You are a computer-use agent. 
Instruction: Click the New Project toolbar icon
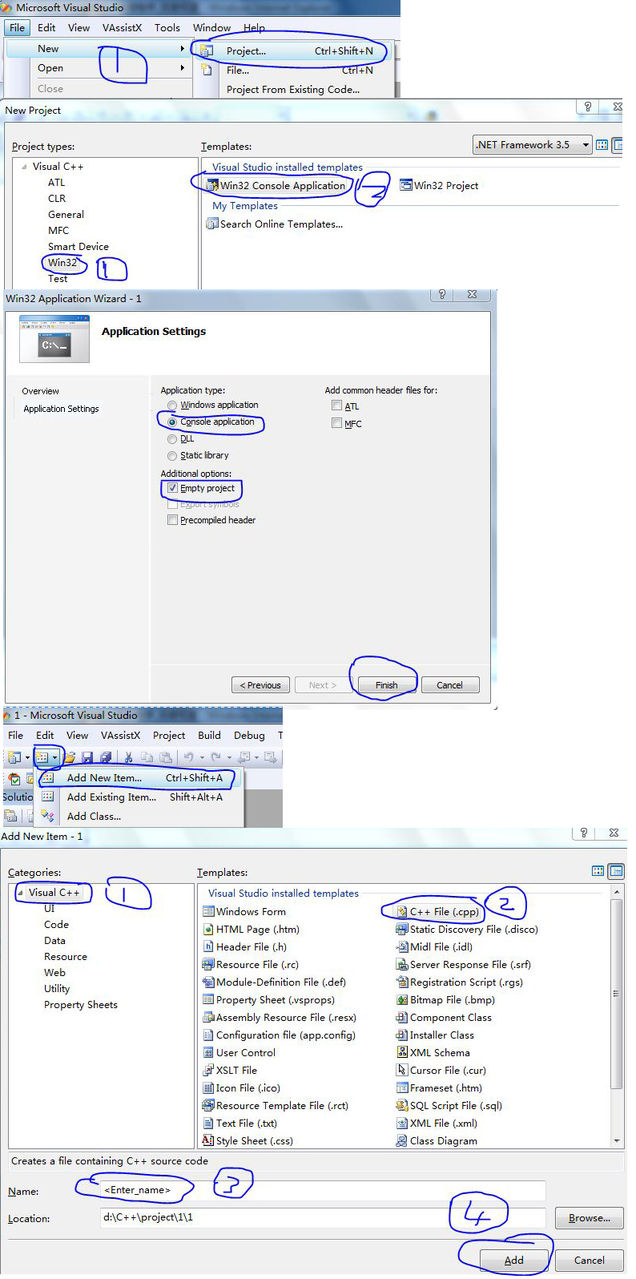(14, 759)
